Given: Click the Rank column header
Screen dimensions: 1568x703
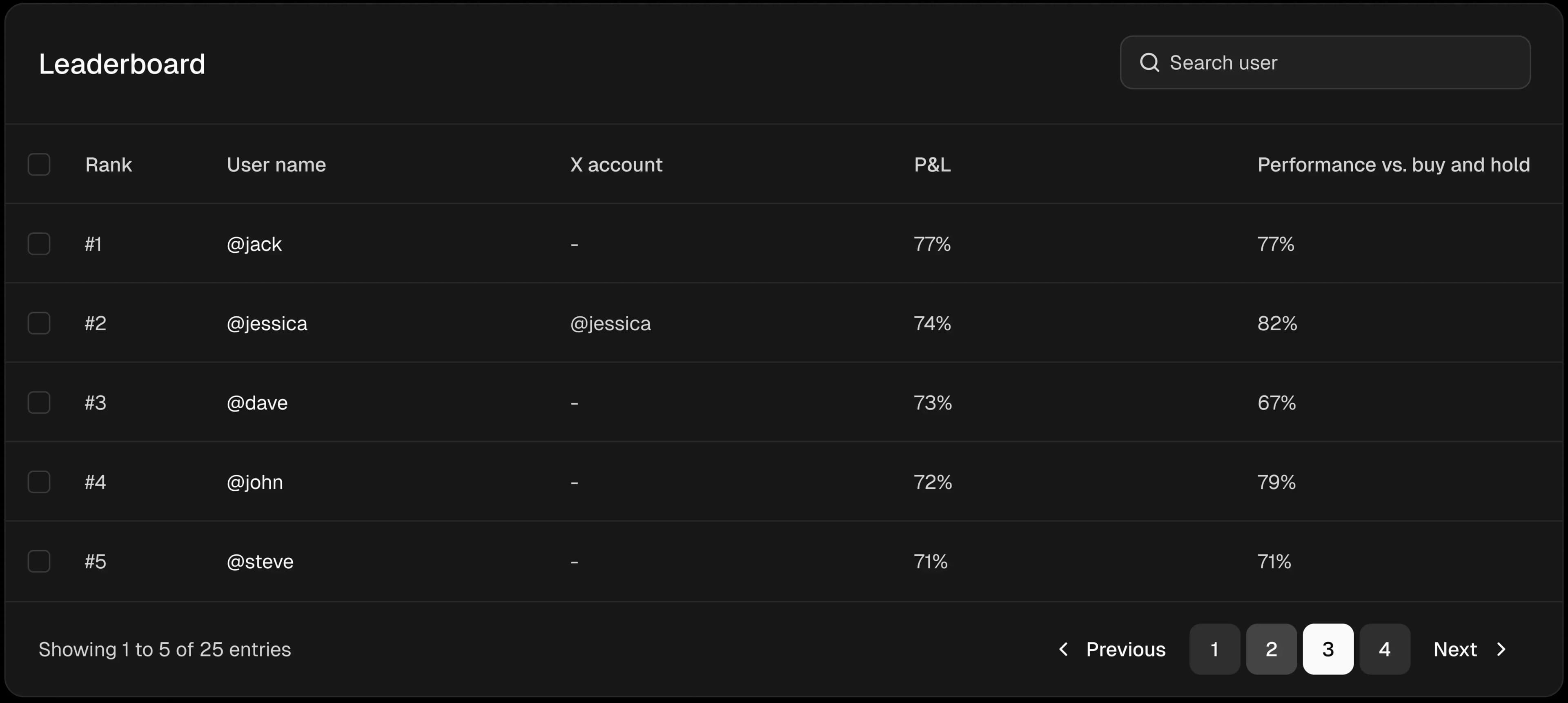Looking at the screenshot, I should click(x=108, y=165).
